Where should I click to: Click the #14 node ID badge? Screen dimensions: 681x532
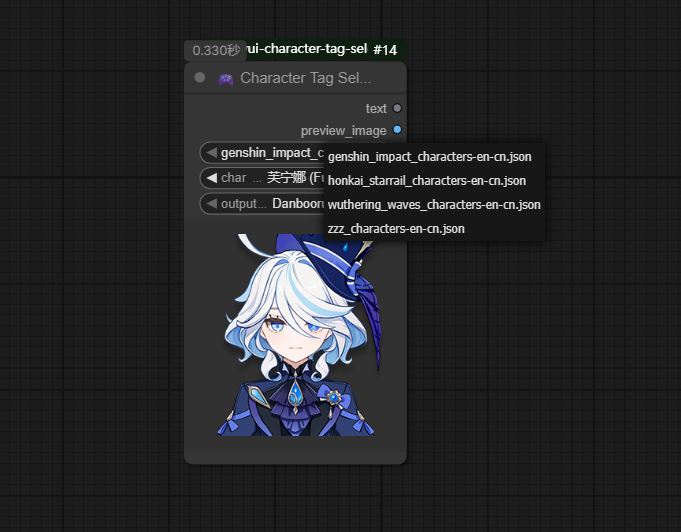[386, 50]
